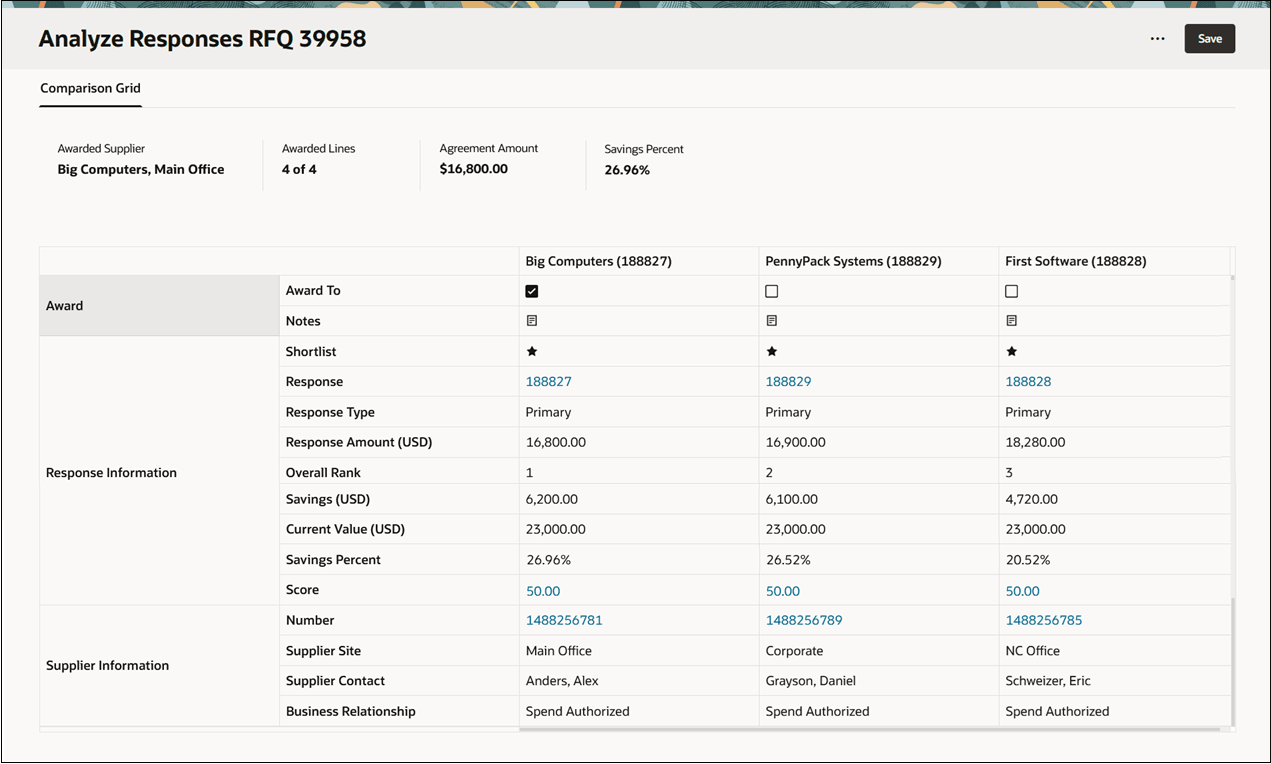
Task: Toggle shortlist star for Big Computers
Action: (x=531, y=351)
